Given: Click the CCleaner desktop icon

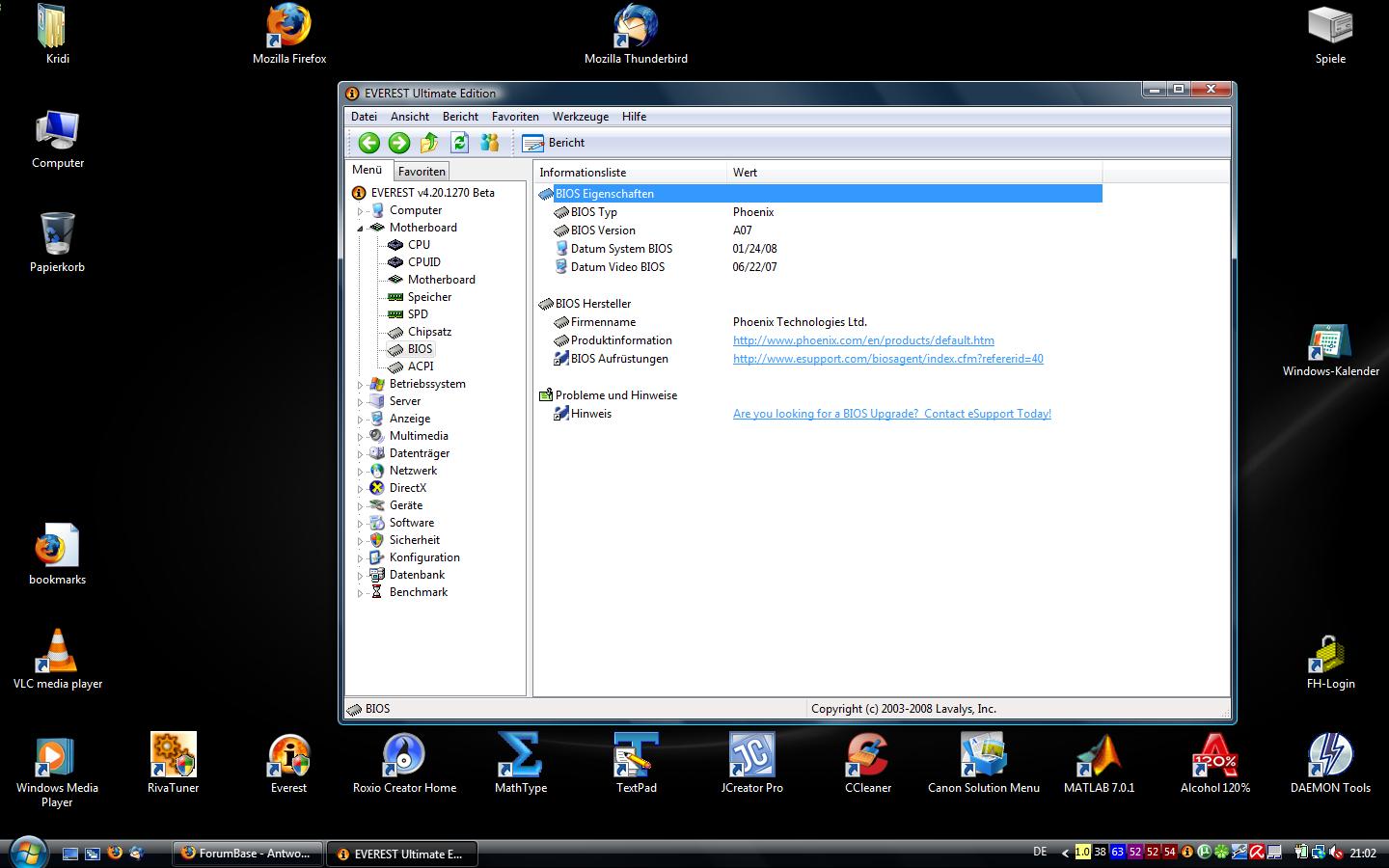Looking at the screenshot, I should point(868,763).
